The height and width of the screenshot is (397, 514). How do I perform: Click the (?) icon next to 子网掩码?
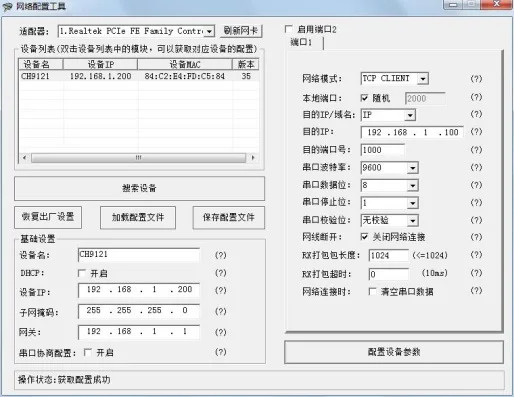point(220,311)
